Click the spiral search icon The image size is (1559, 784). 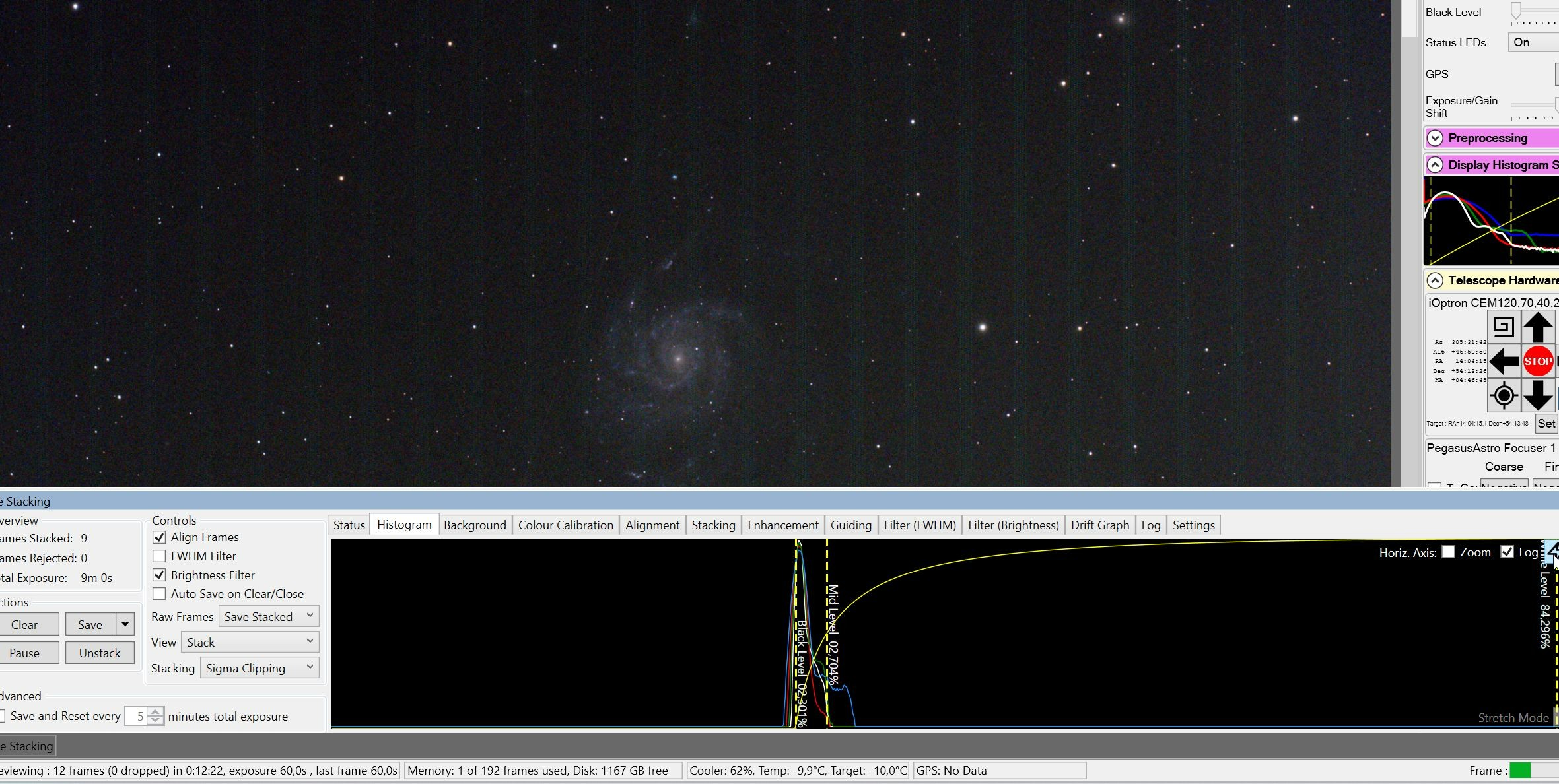click(1504, 327)
